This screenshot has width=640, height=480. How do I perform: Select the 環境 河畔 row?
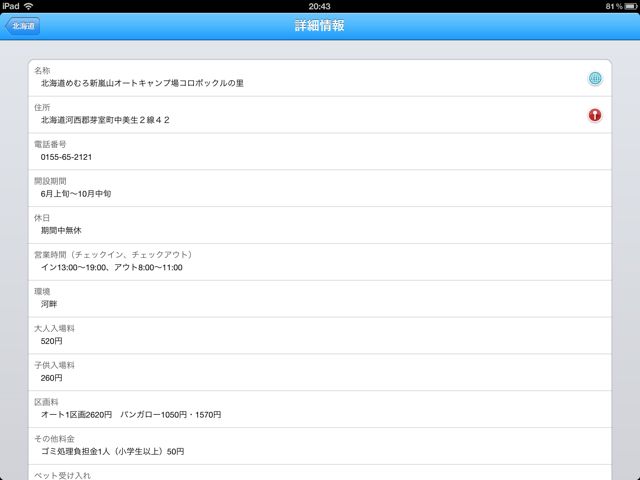[x=320, y=299]
